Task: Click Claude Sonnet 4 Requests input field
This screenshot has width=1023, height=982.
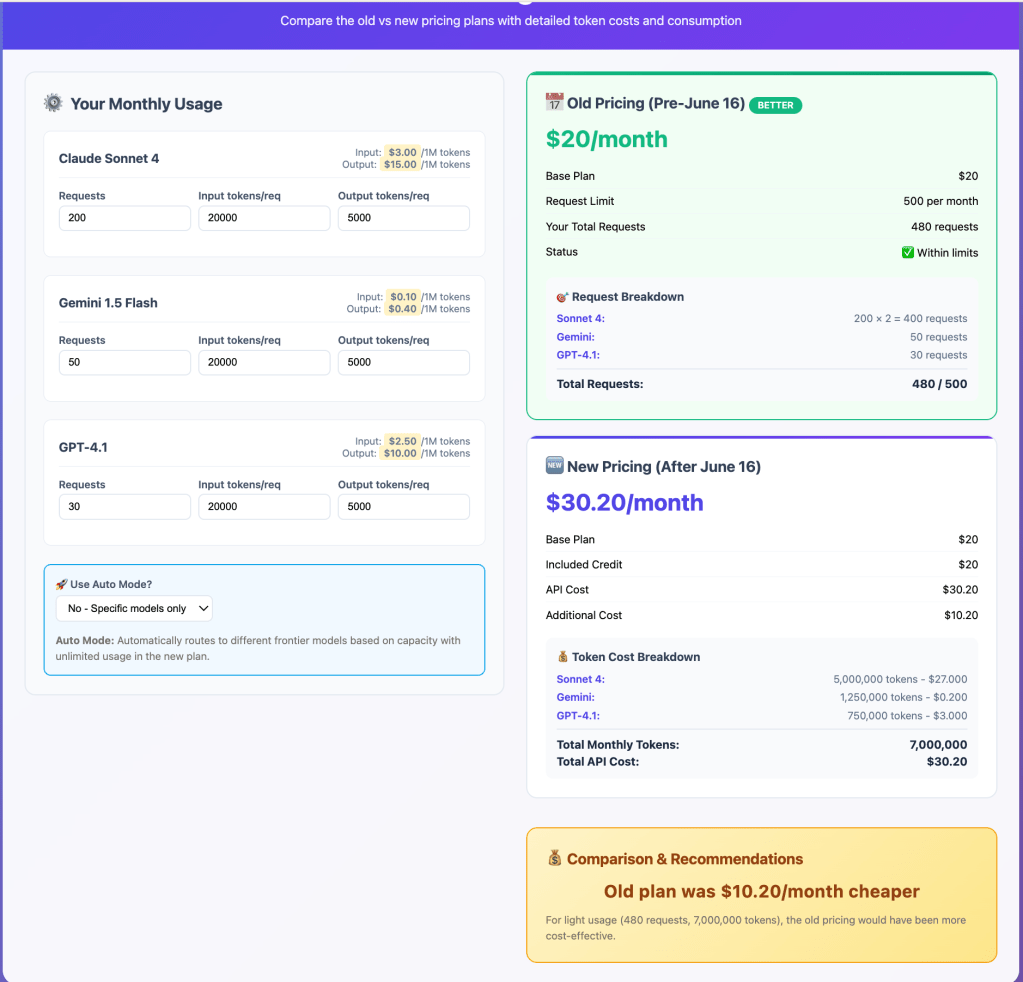Action: [x=124, y=218]
